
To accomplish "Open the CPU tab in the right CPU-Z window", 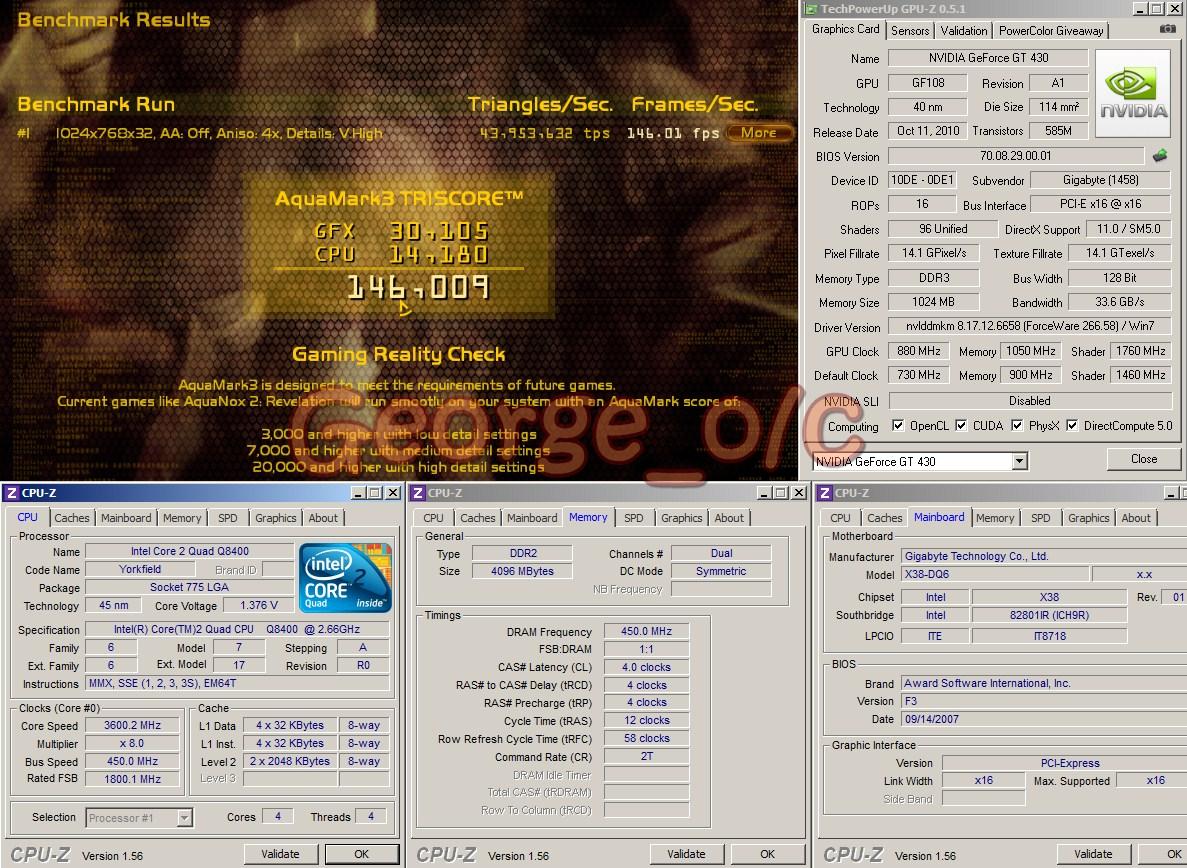I will coord(840,518).
